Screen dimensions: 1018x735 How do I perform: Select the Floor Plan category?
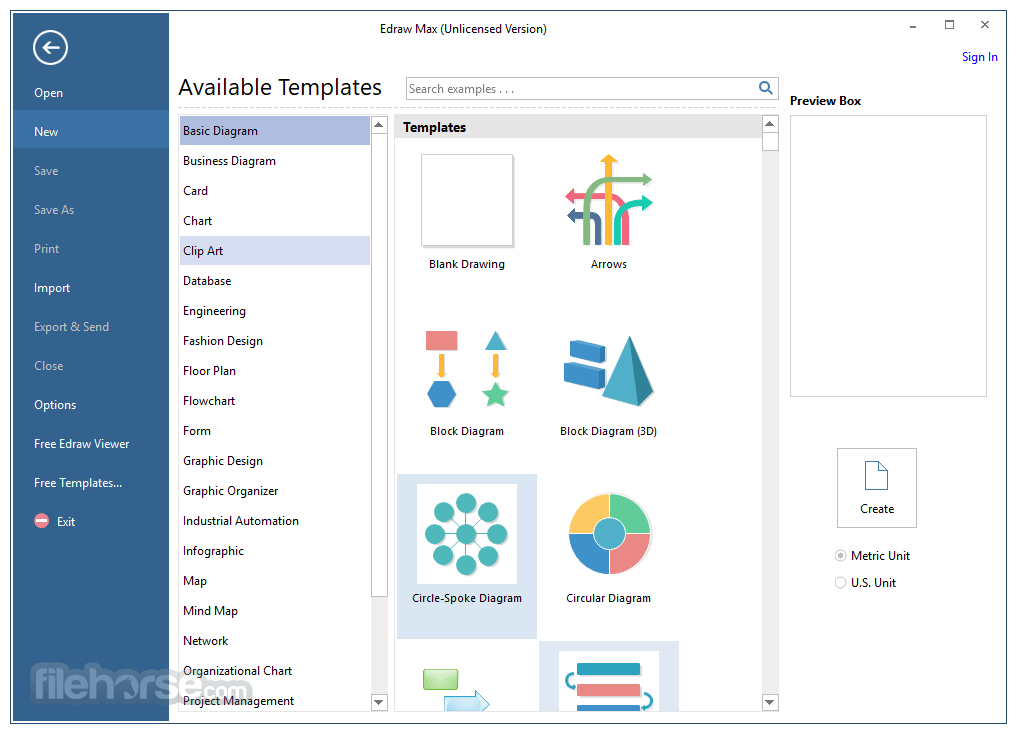(275, 370)
